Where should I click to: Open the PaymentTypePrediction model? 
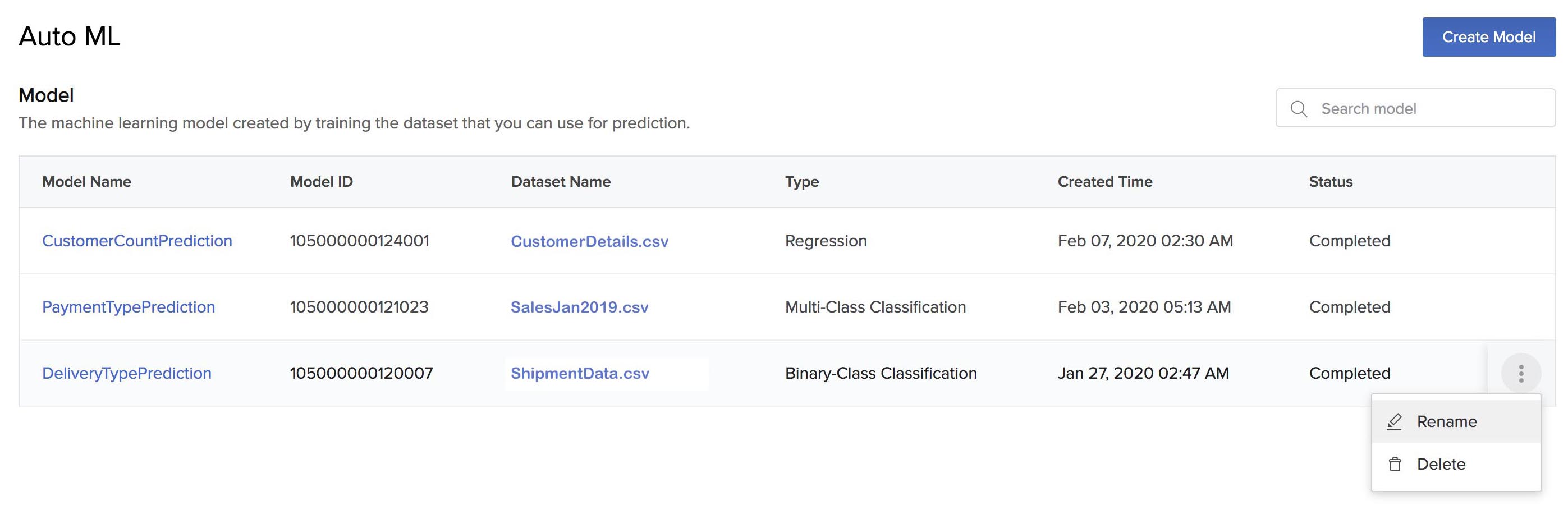point(129,307)
